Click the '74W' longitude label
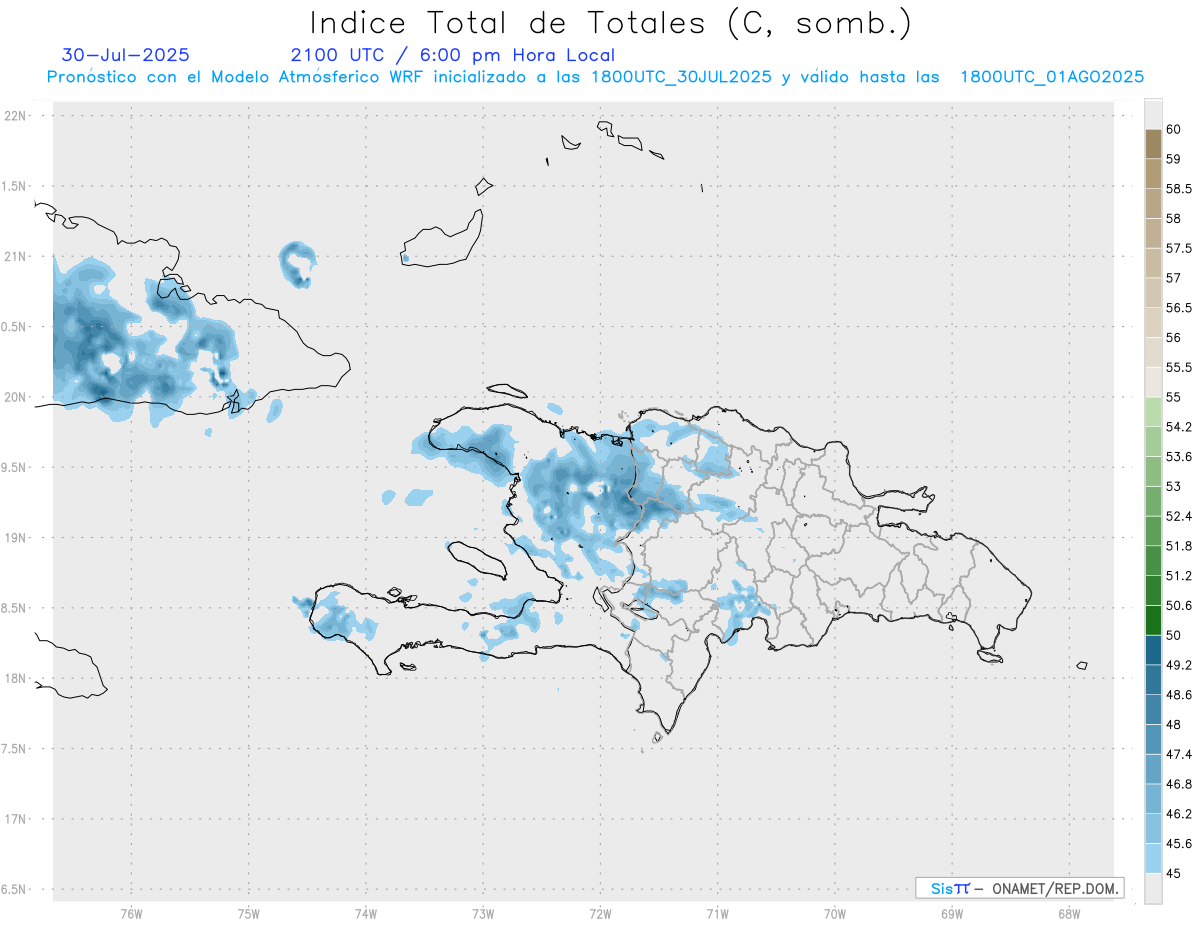The height and width of the screenshot is (927, 1200). click(366, 913)
